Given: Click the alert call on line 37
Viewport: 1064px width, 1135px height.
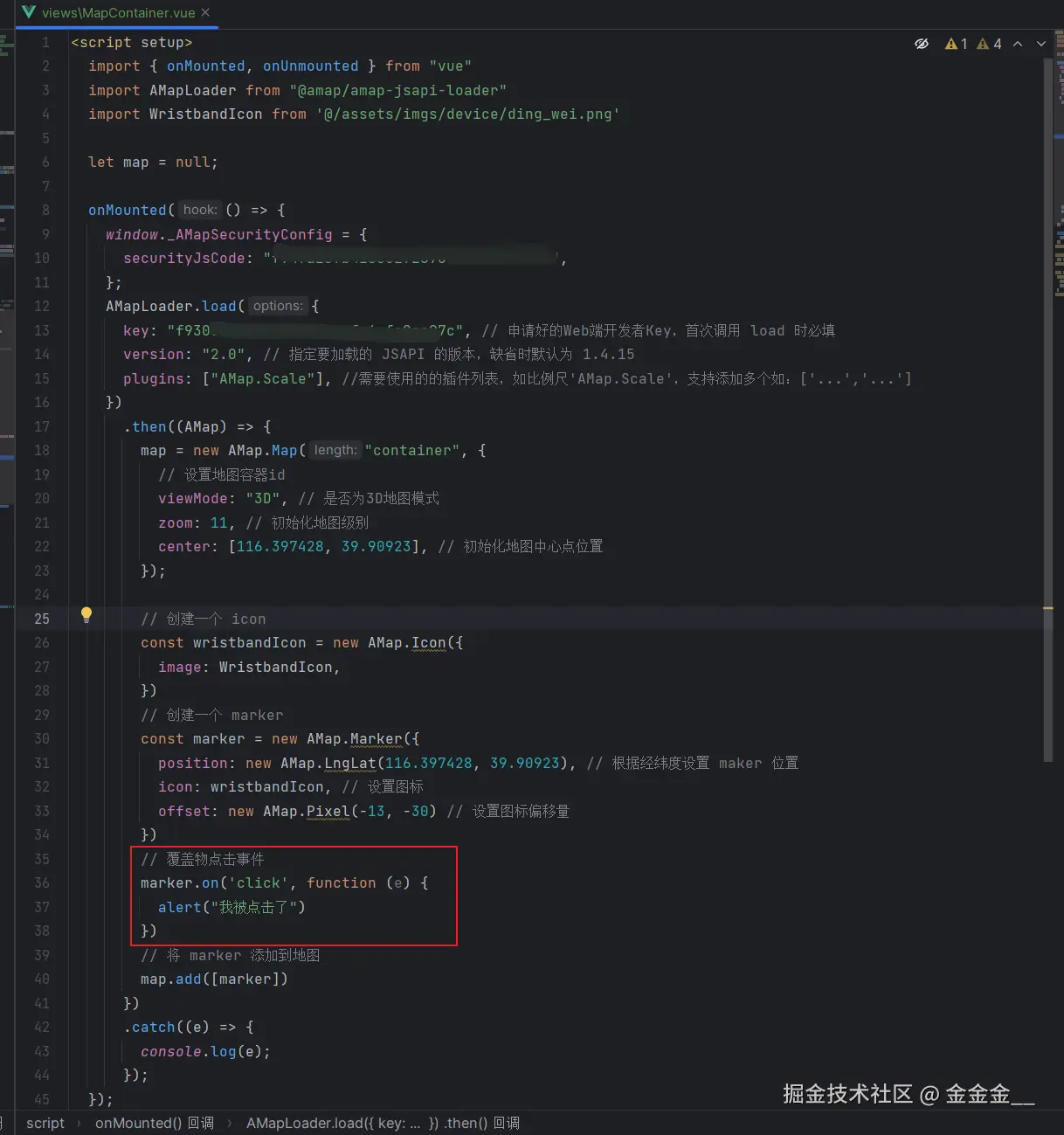Looking at the screenshot, I should pyautogui.click(x=232, y=908).
